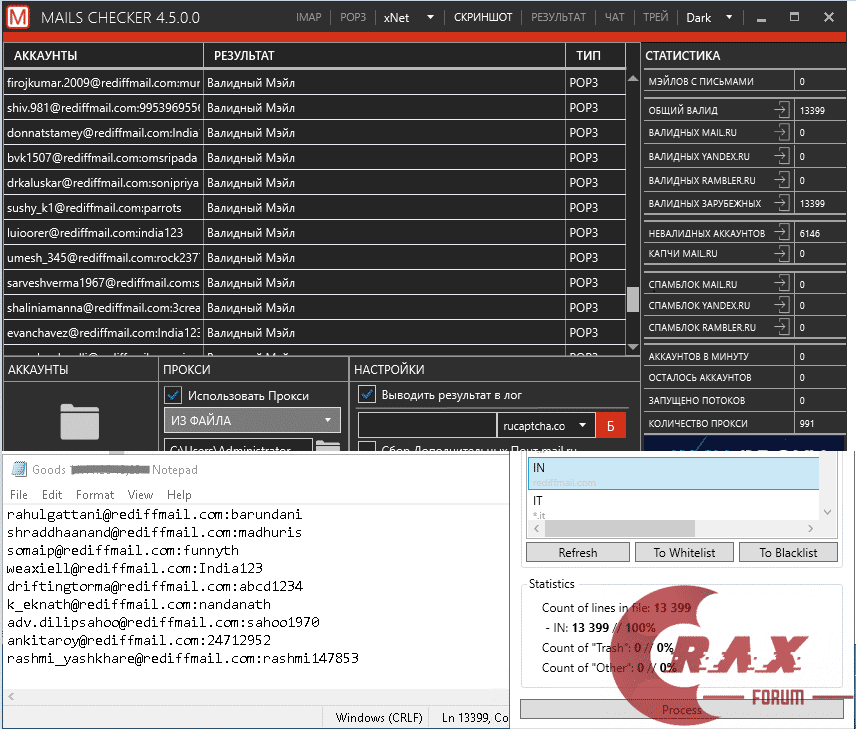Click the To Whitelist button
Viewport: 856px width, 729px height.
point(685,552)
